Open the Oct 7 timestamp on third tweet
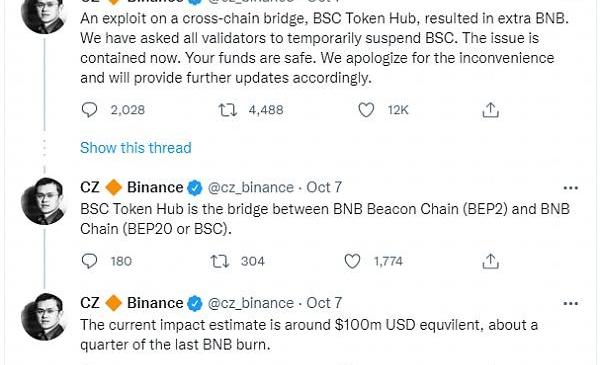This screenshot has width=600, height=365. pos(324,303)
